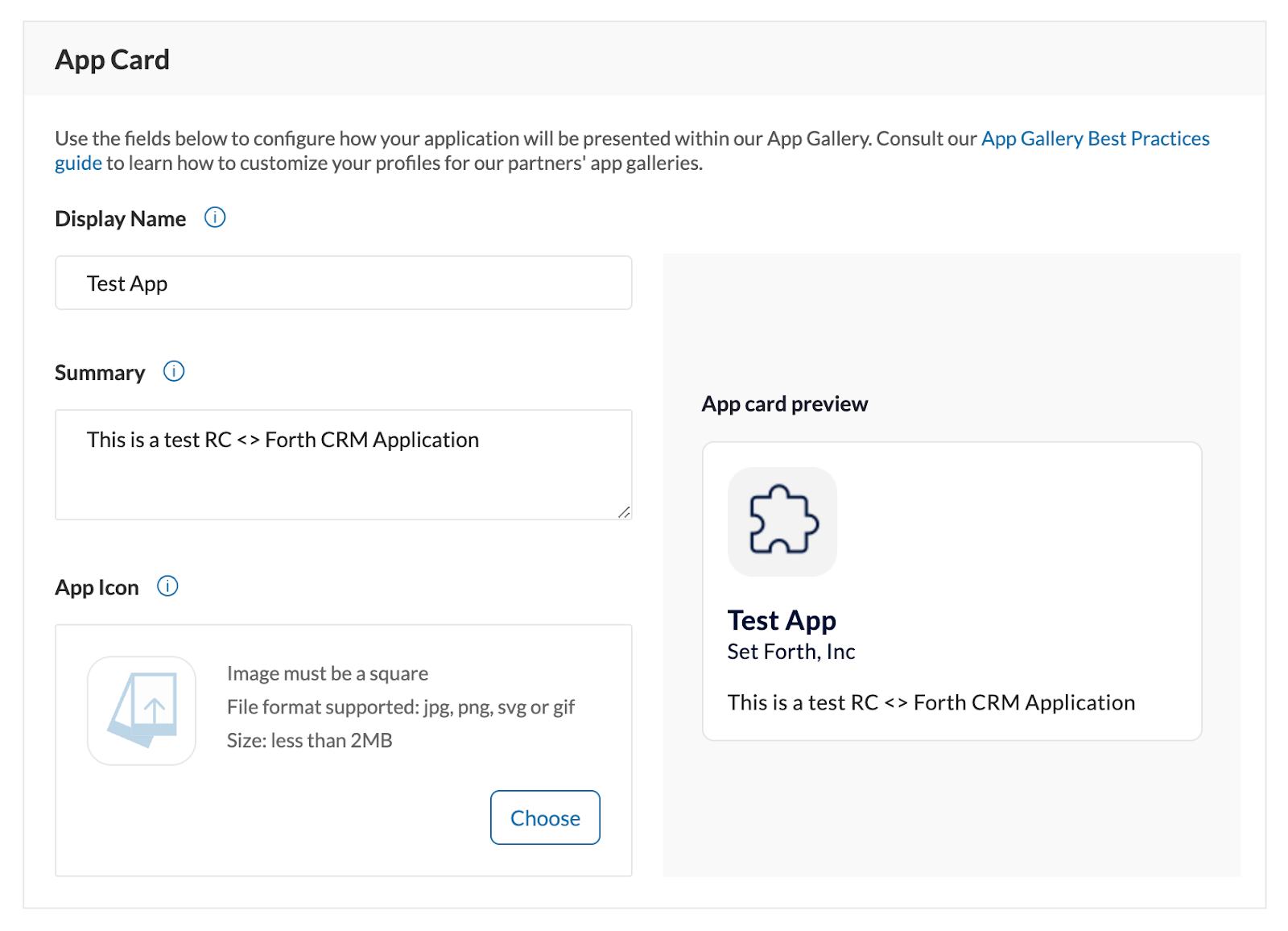This screenshot has height=931, width=1288.
Task: Click the preview summary description text
Action: 931,702
